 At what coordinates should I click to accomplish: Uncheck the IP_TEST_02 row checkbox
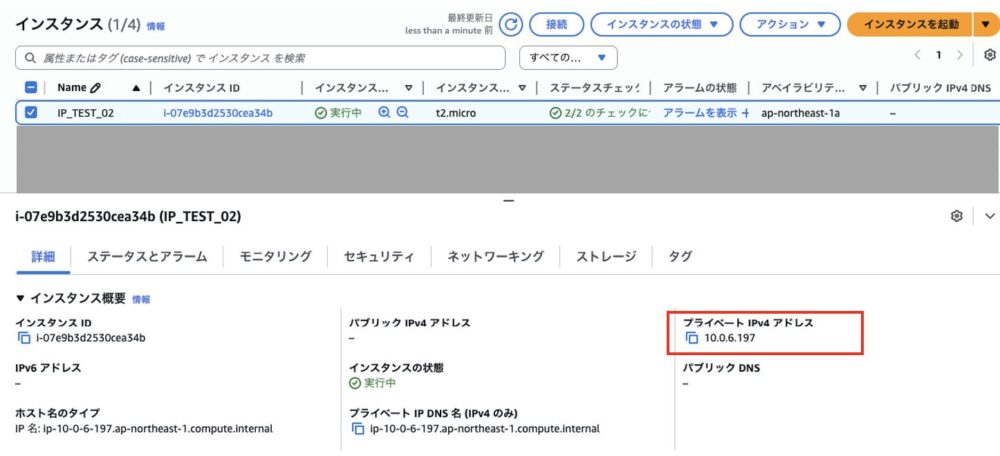point(31,113)
